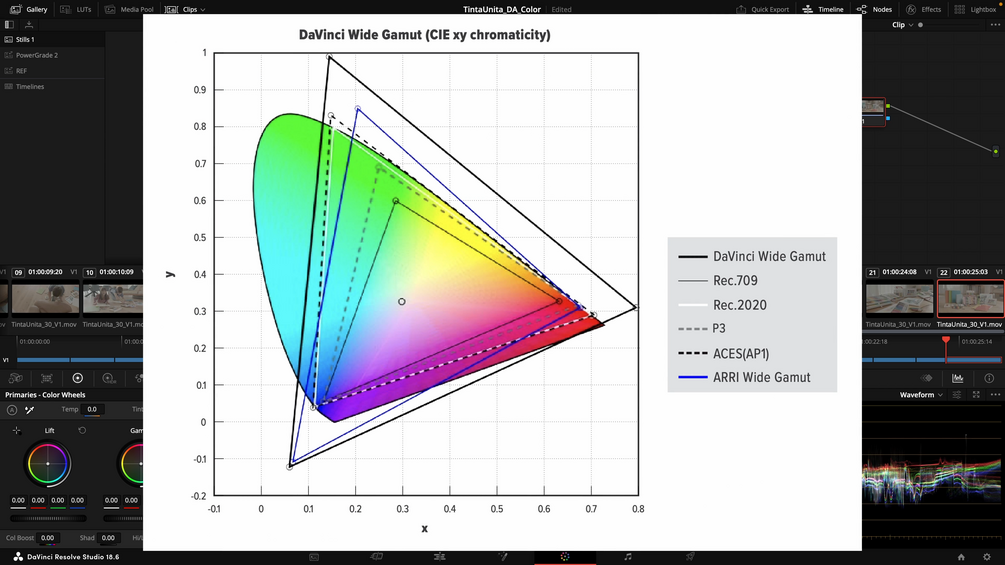Select the Timelines album
Screen dimensions: 1005x565
[x=52, y=86]
